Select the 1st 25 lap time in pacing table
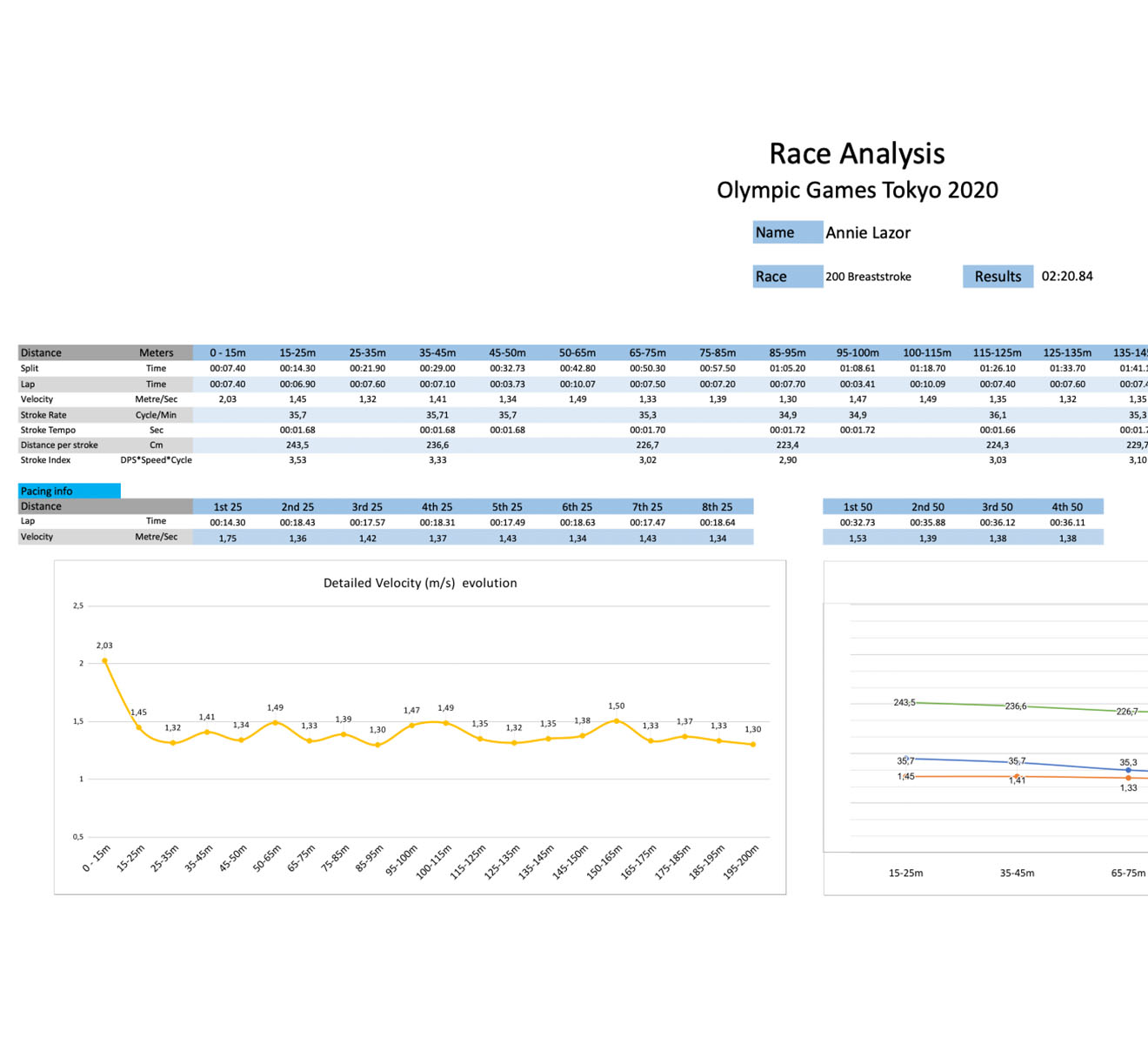 [x=228, y=522]
